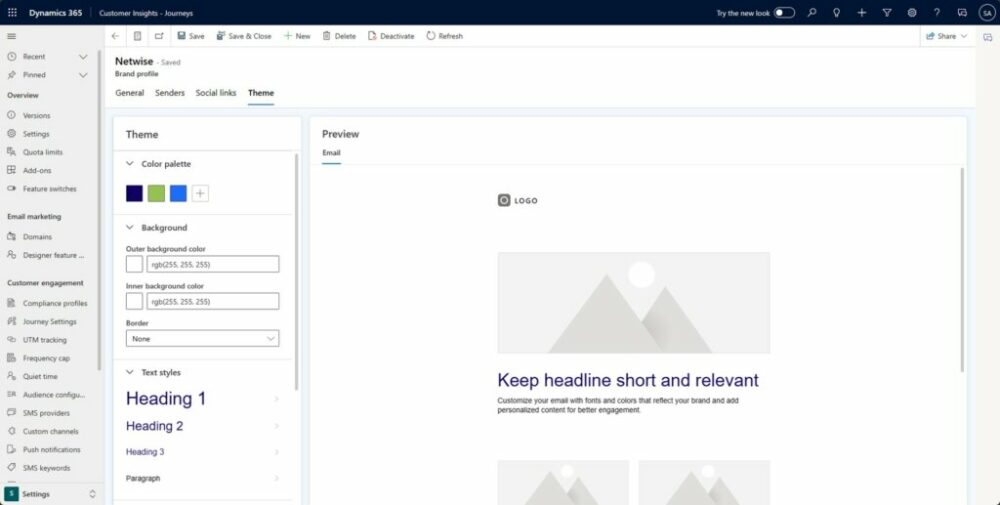Click the Refresh icon in toolbar
Screen dimensions: 1000x505
[431, 36]
